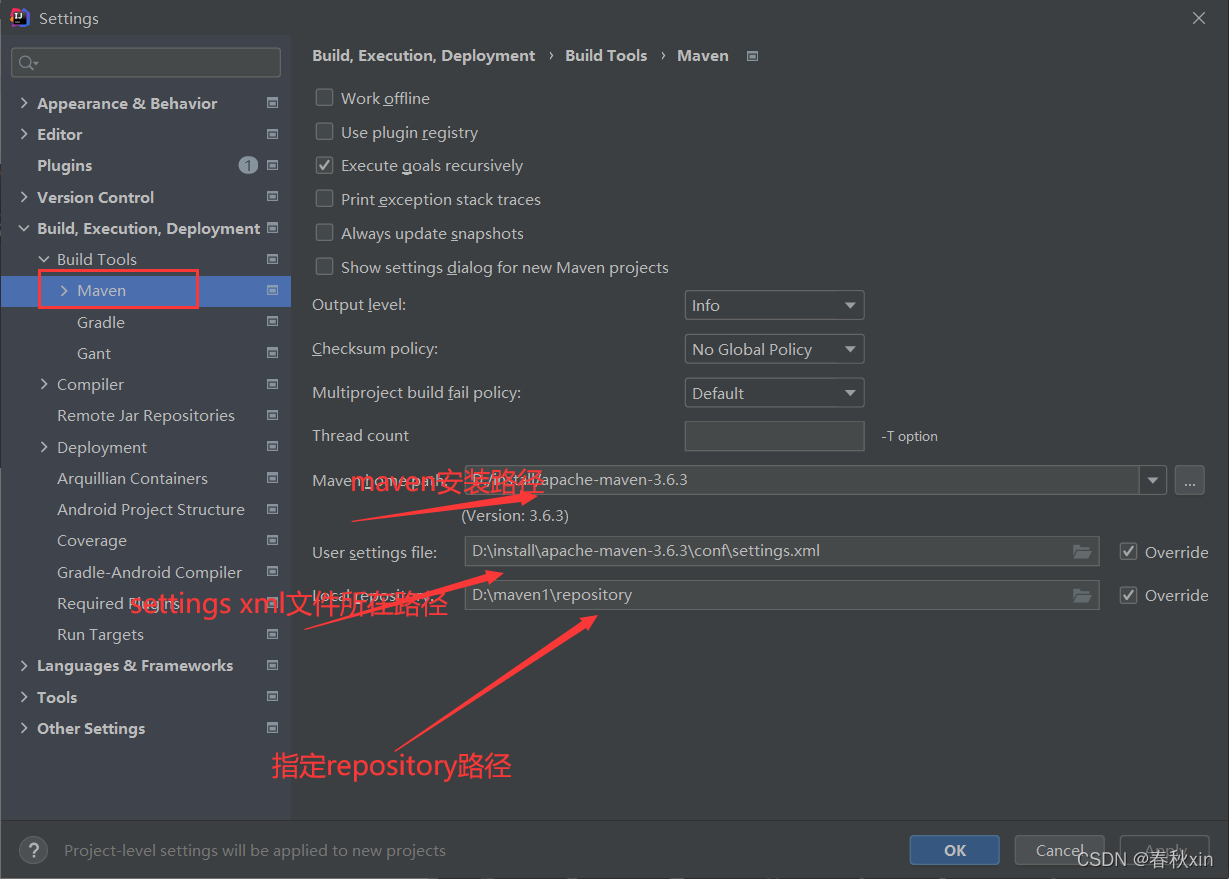The height and width of the screenshot is (879, 1229).
Task: Click project-level icon beside Gradle
Action: [272, 322]
